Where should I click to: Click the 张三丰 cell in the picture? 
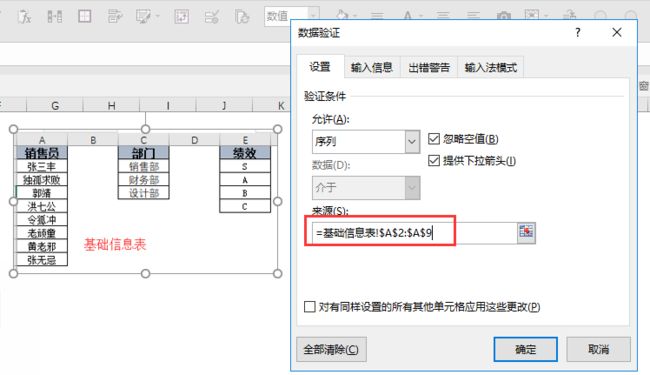click(41, 167)
